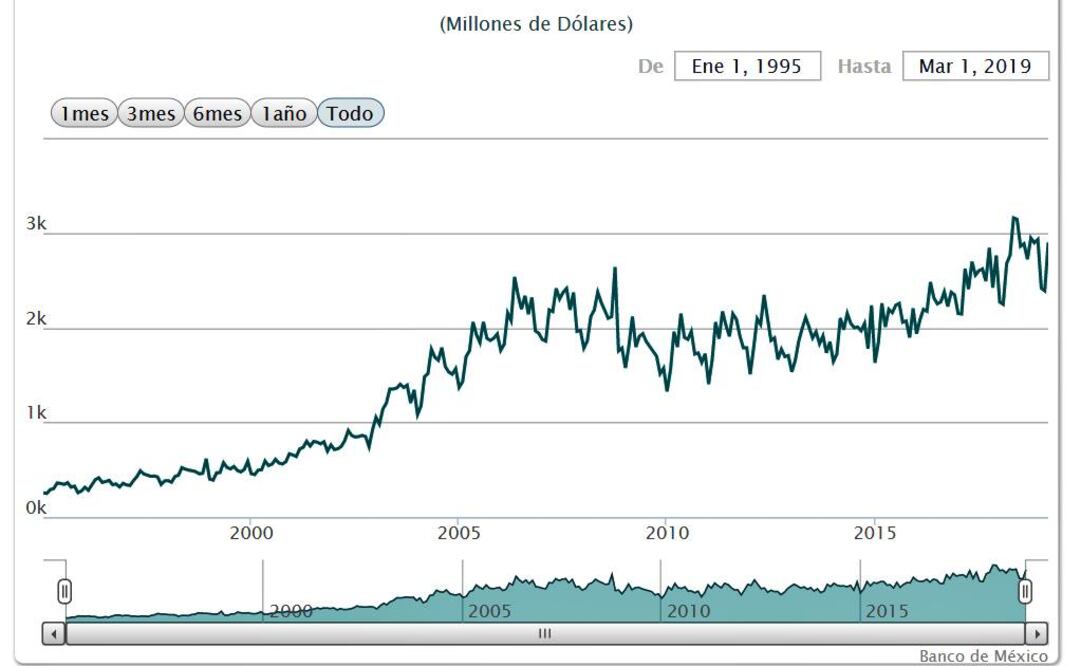Grab the right navigator range handle
1081x666 pixels.
click(x=1025, y=591)
